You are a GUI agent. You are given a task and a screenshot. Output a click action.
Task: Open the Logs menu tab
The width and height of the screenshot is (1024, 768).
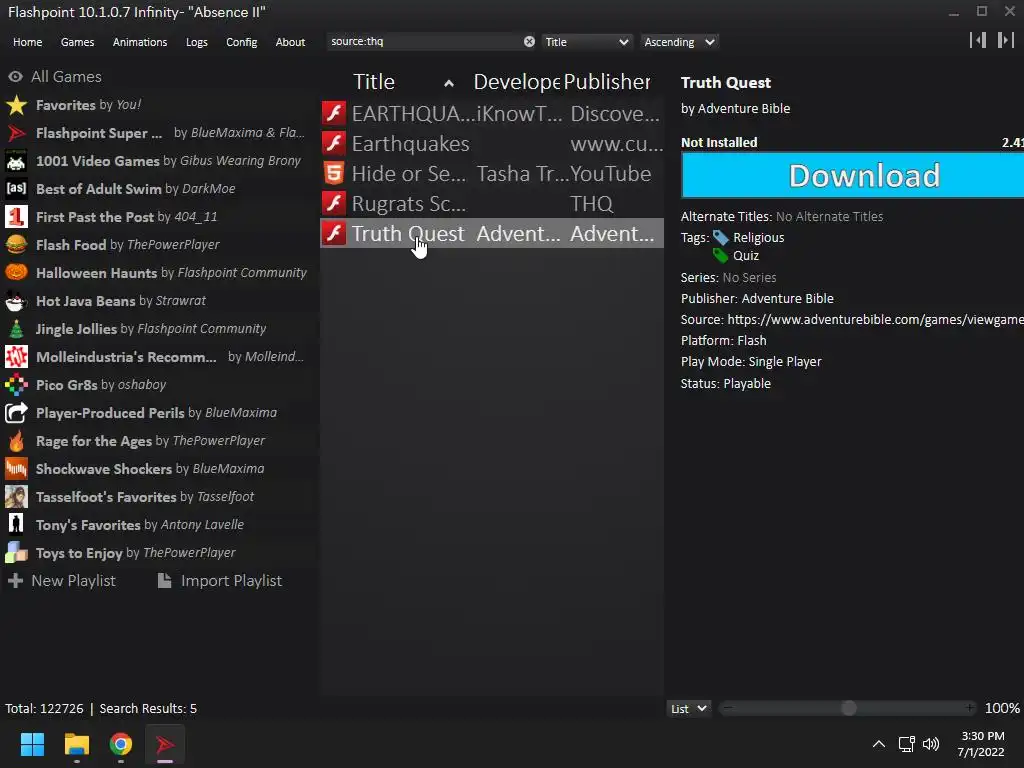click(x=197, y=42)
